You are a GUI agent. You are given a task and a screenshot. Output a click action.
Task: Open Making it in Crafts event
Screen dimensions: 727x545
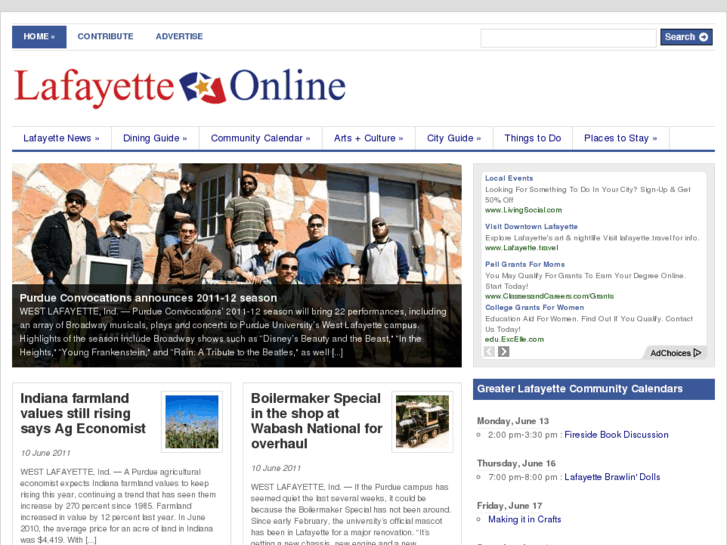524,519
